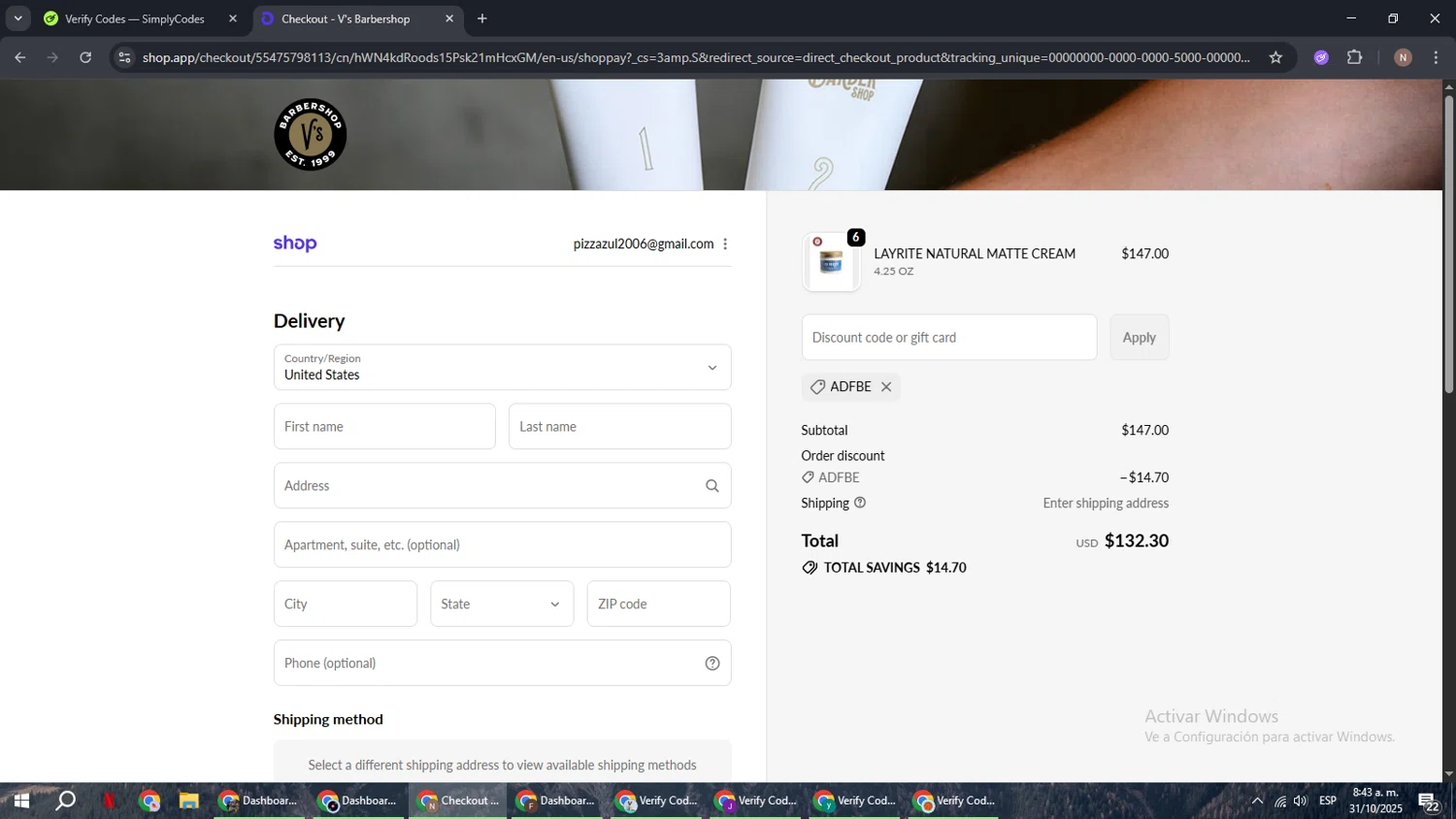1456x819 pixels.
Task: Go back to the previous page
Action: pos(19,57)
